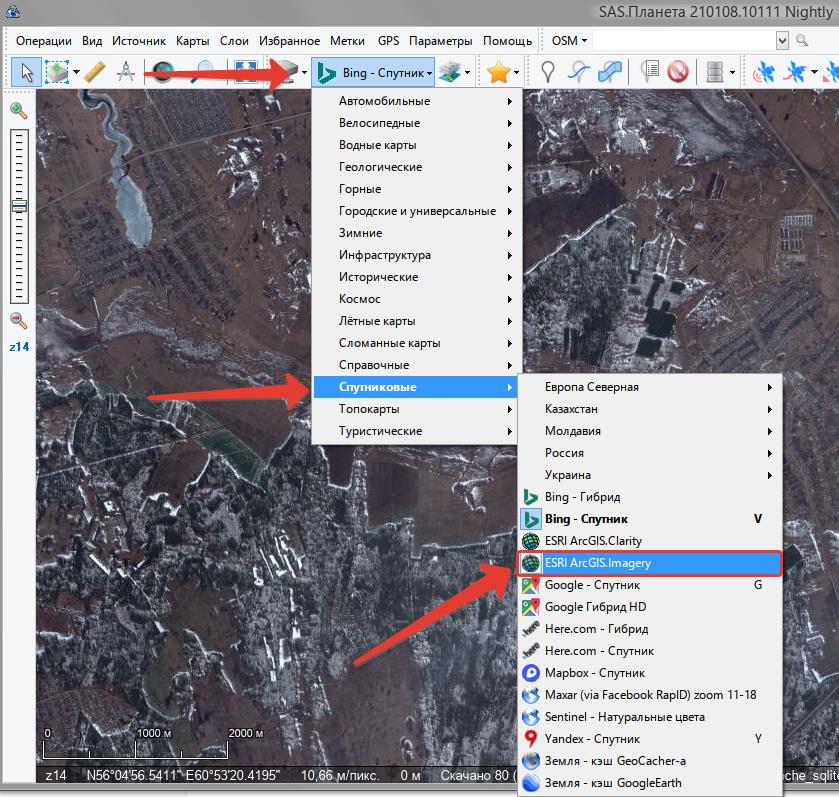
Task: Zoom in with the green magnifier
Action: point(19,110)
